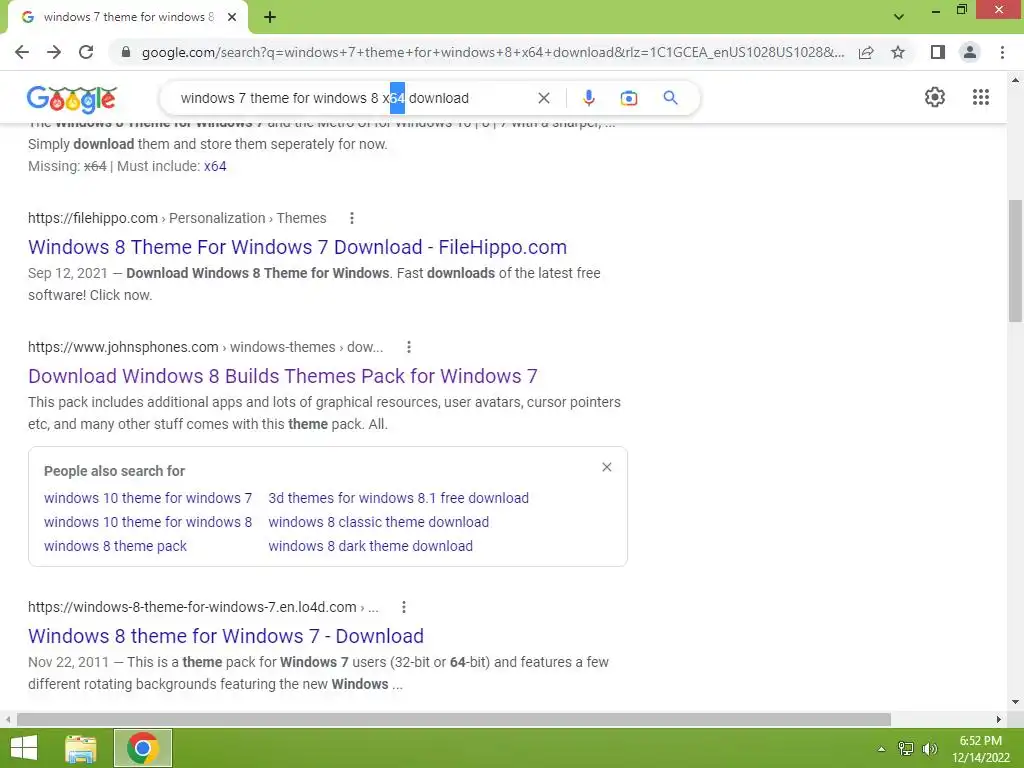1024x768 pixels.
Task: Open Google quick settings gear
Action: (935, 97)
